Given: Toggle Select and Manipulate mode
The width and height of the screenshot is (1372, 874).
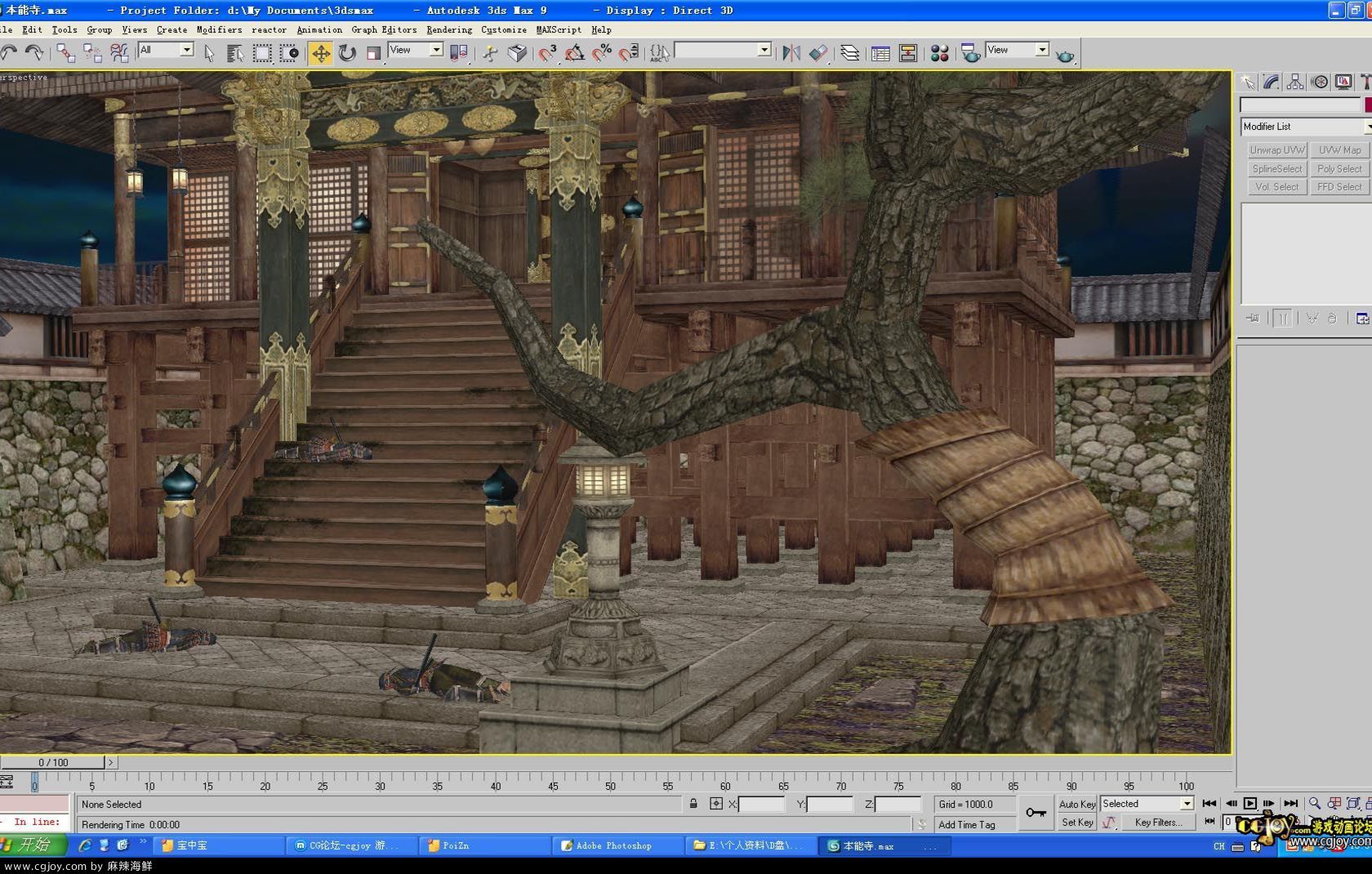Looking at the screenshot, I should tap(490, 53).
